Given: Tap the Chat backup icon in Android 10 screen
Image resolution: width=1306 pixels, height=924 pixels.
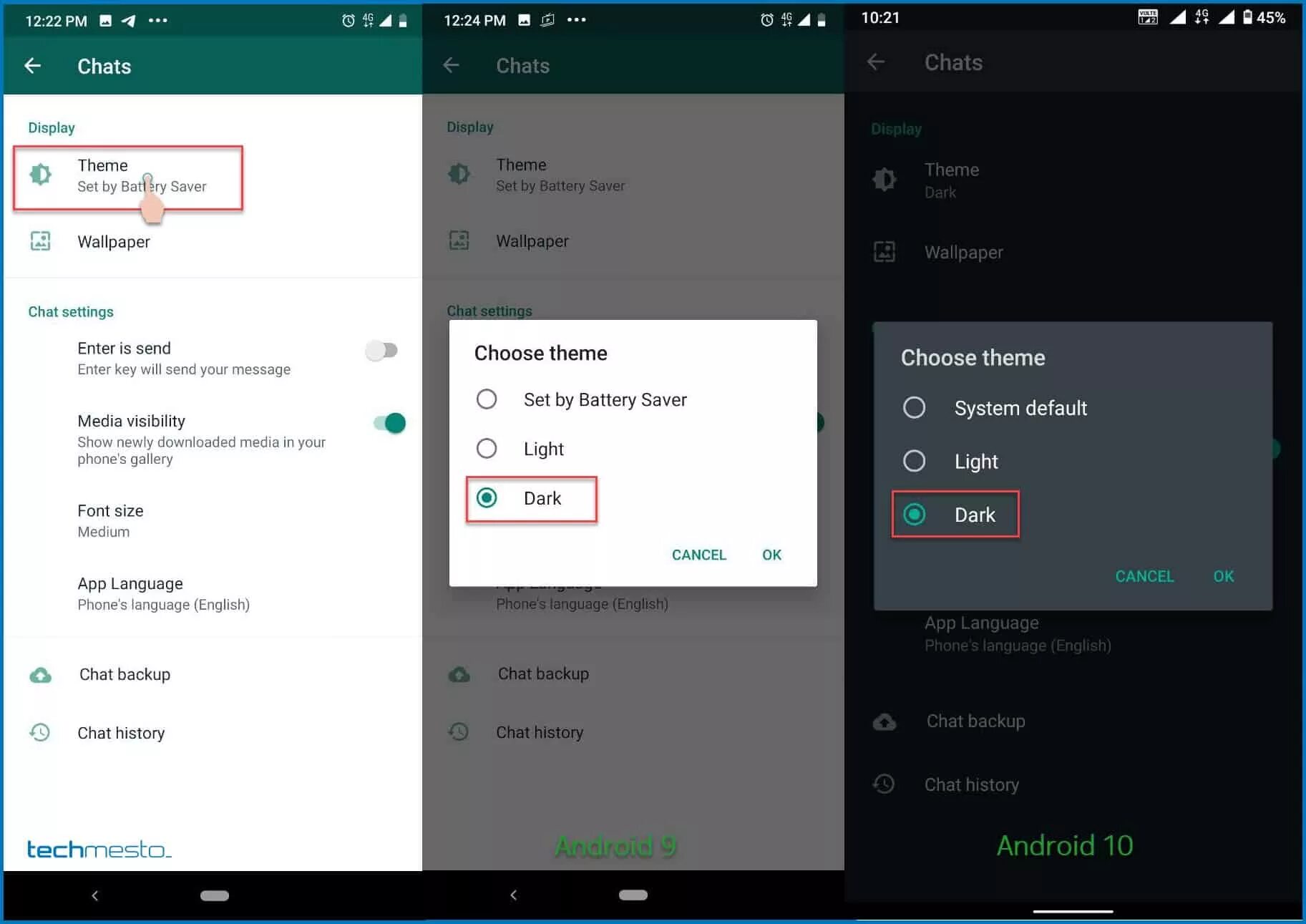Looking at the screenshot, I should tap(885, 721).
